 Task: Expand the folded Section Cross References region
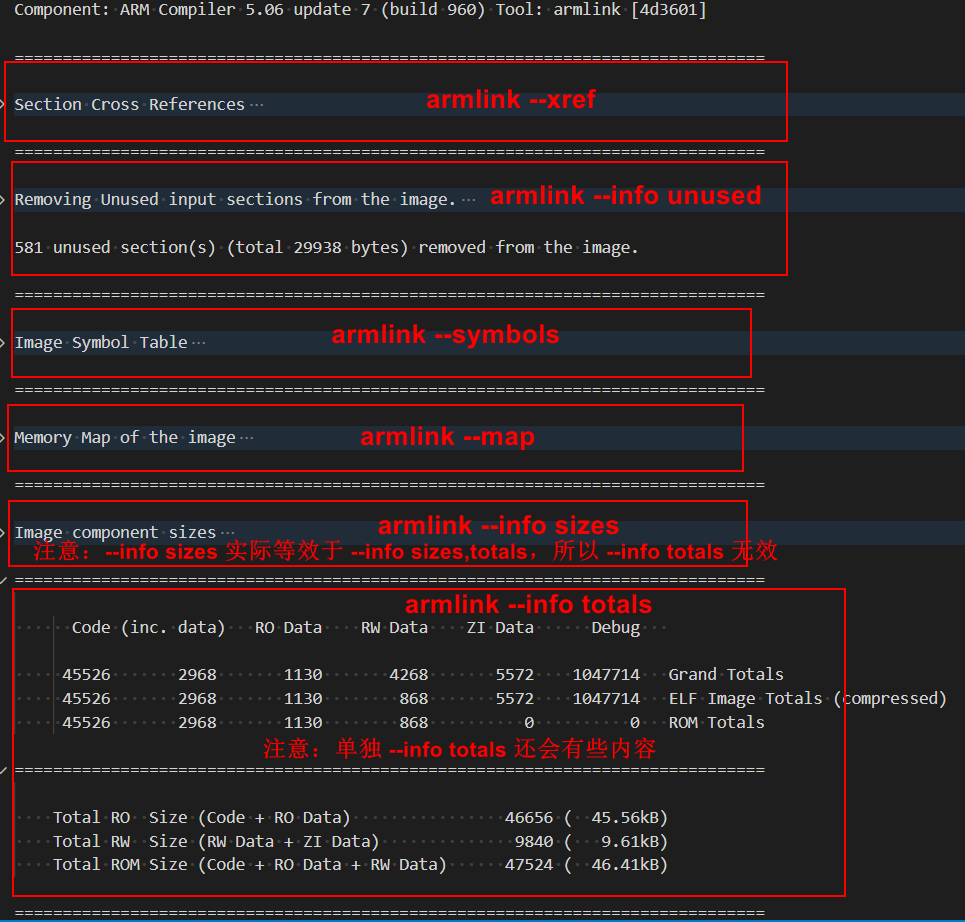(3, 105)
